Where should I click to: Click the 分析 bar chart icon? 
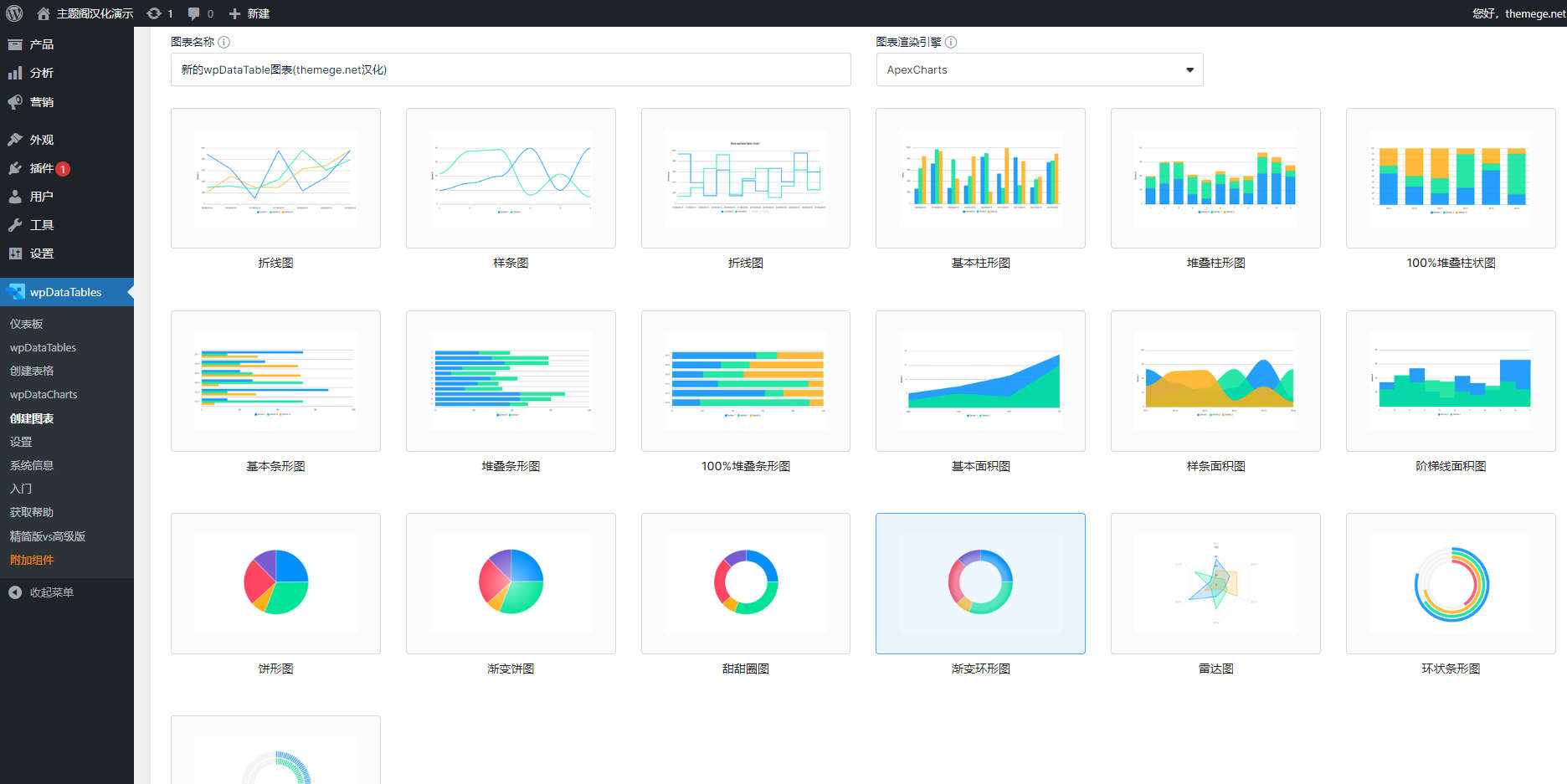coord(15,73)
